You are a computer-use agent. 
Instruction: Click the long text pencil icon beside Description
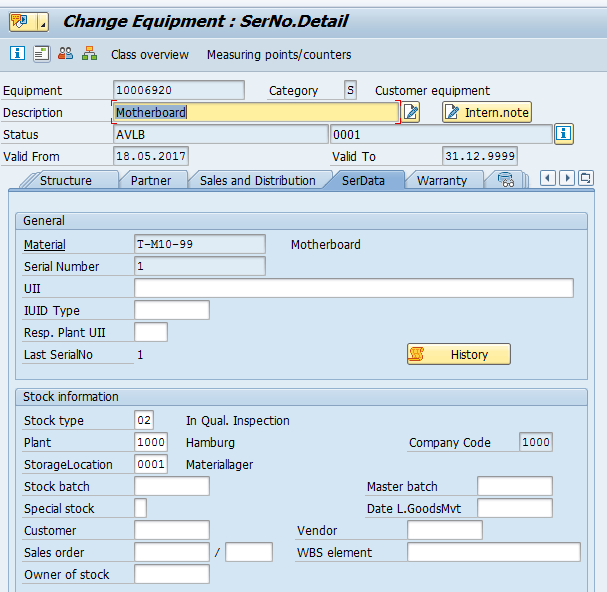tap(411, 112)
